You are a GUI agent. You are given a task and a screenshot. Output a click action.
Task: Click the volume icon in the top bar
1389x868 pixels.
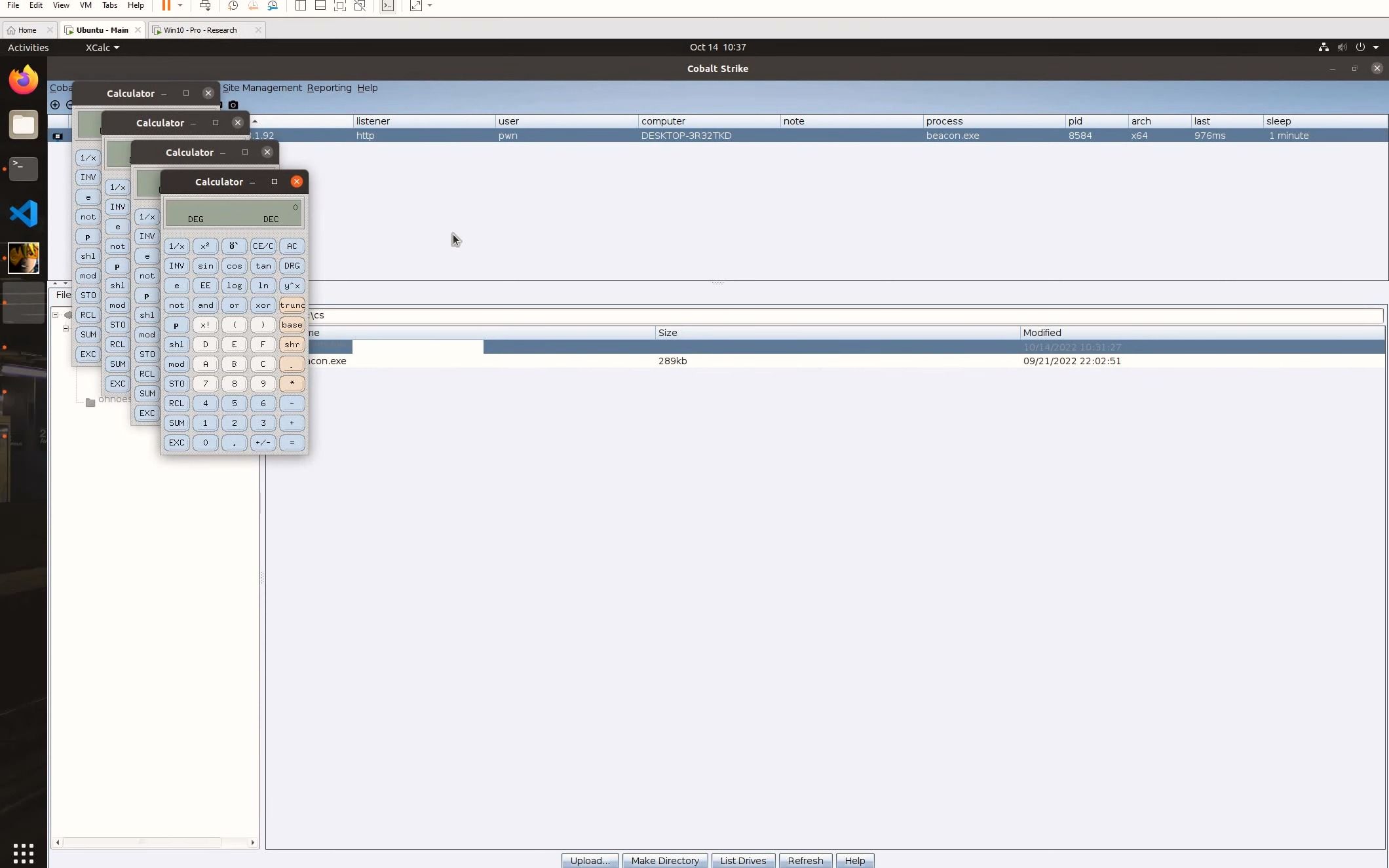tap(1342, 47)
